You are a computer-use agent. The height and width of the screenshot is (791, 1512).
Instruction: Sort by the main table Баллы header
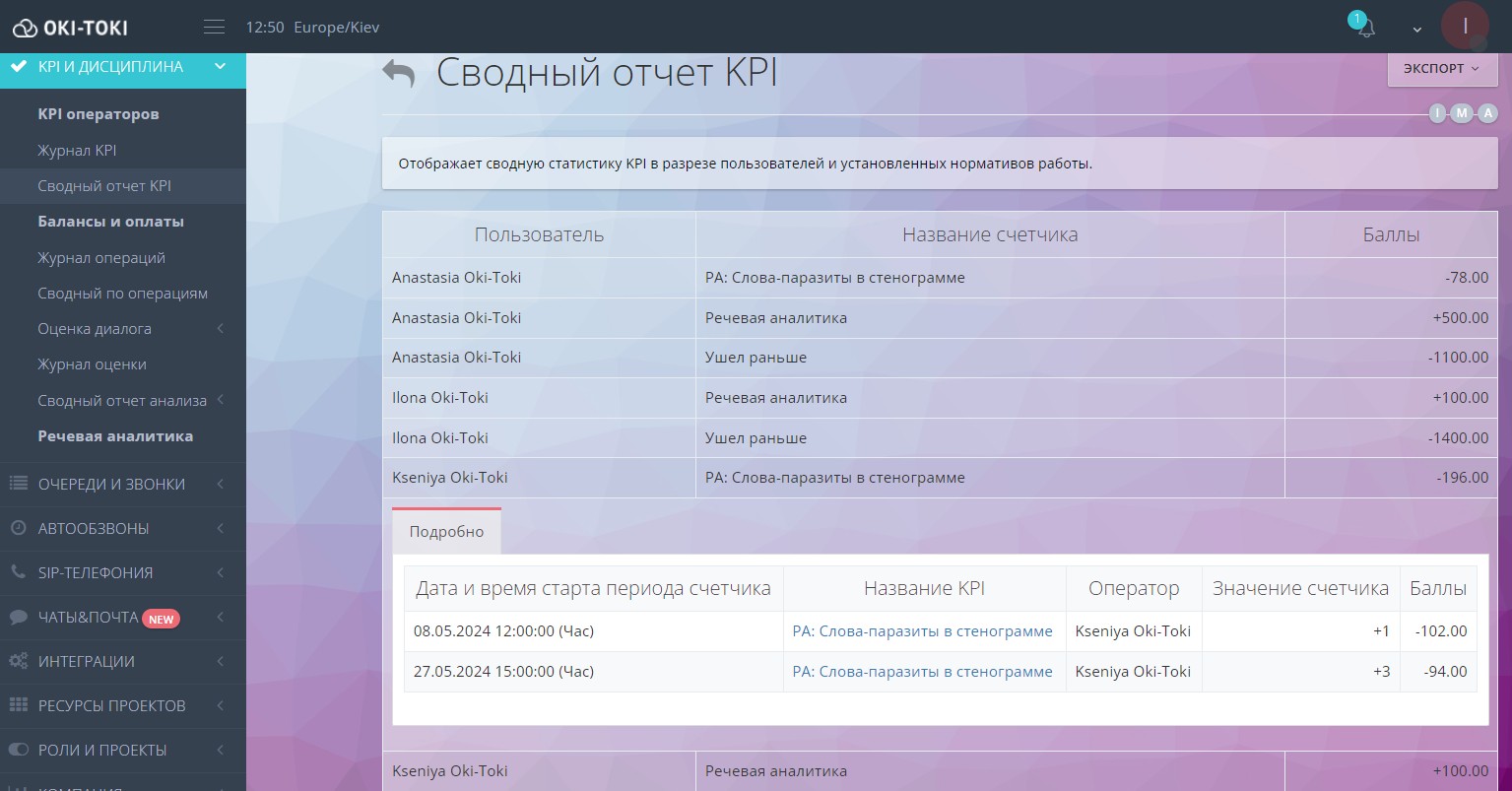[x=1391, y=234]
